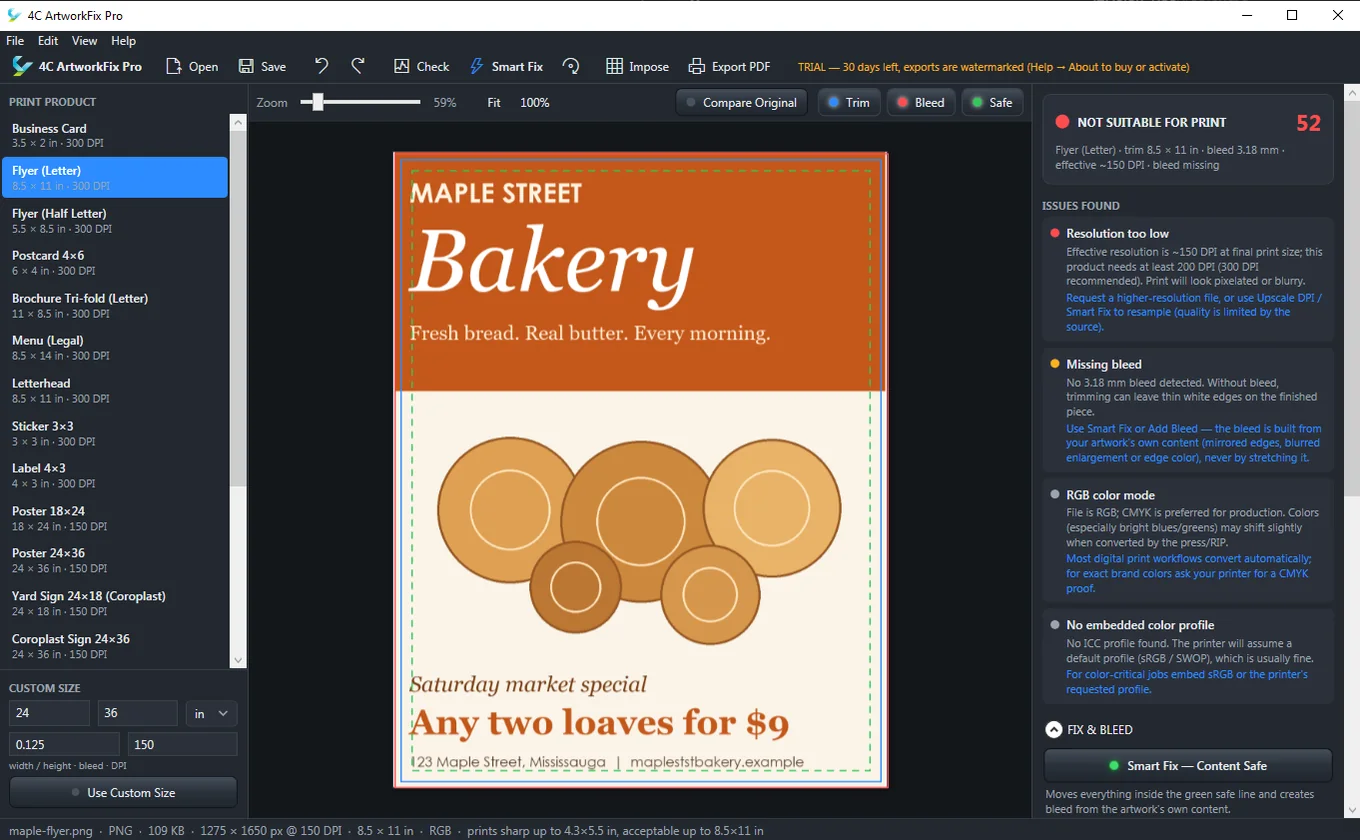The image size is (1360, 840).
Task: Click the Fit zoom button
Action: coord(494,102)
